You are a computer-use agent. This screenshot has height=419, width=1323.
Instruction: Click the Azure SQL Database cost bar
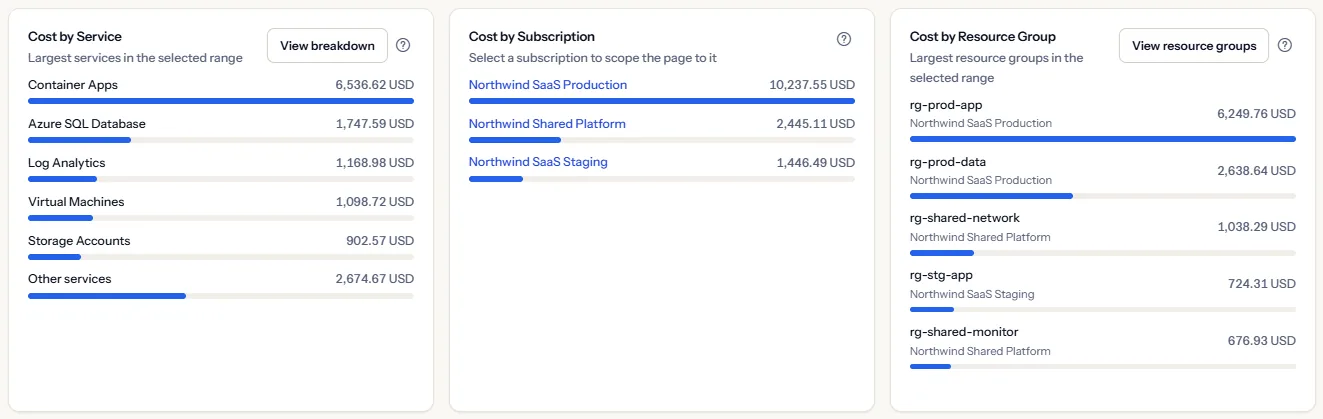click(x=221, y=140)
